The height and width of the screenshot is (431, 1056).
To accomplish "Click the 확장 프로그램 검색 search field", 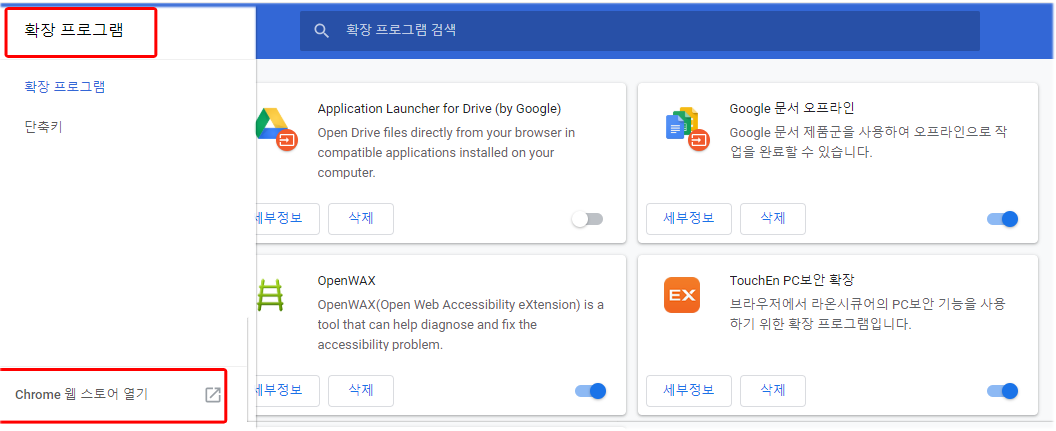I will [x=640, y=30].
